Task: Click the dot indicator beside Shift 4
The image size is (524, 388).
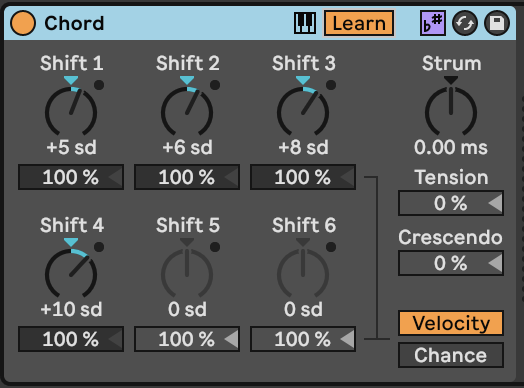Action: (x=99, y=247)
